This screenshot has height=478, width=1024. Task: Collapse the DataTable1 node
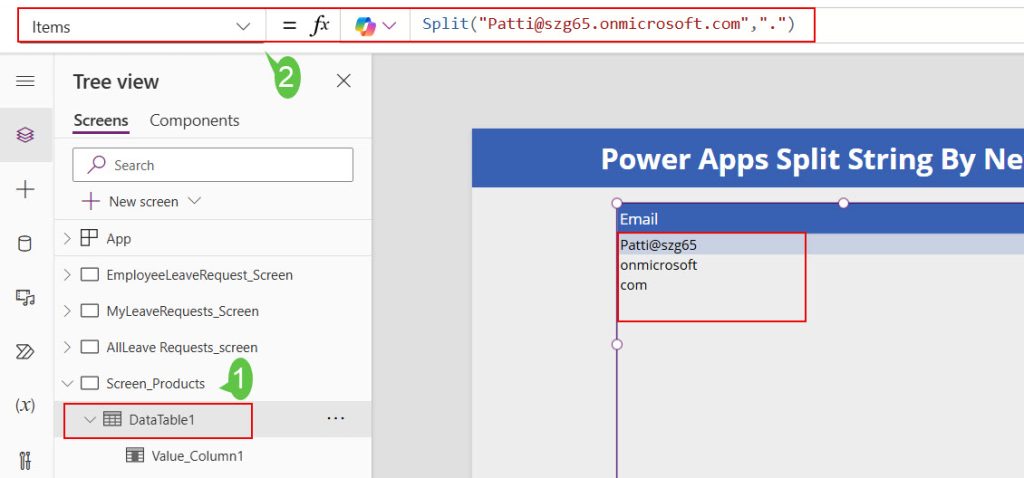(x=90, y=420)
